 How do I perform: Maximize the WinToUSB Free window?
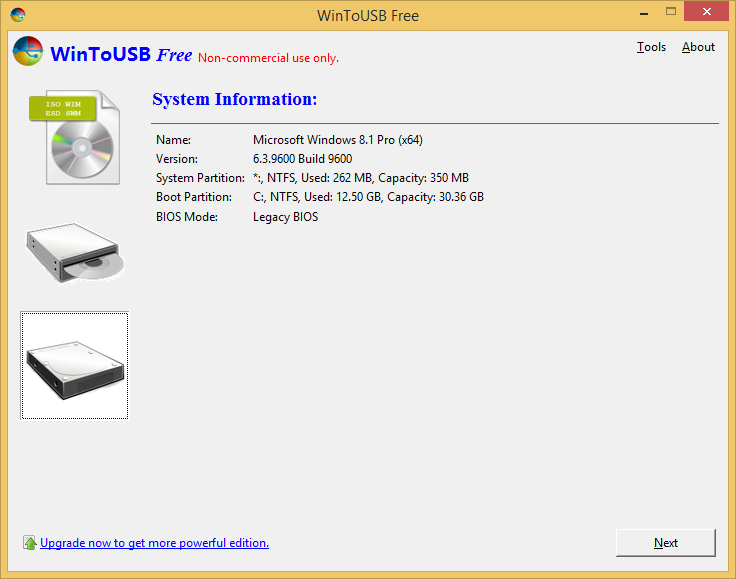click(x=671, y=12)
